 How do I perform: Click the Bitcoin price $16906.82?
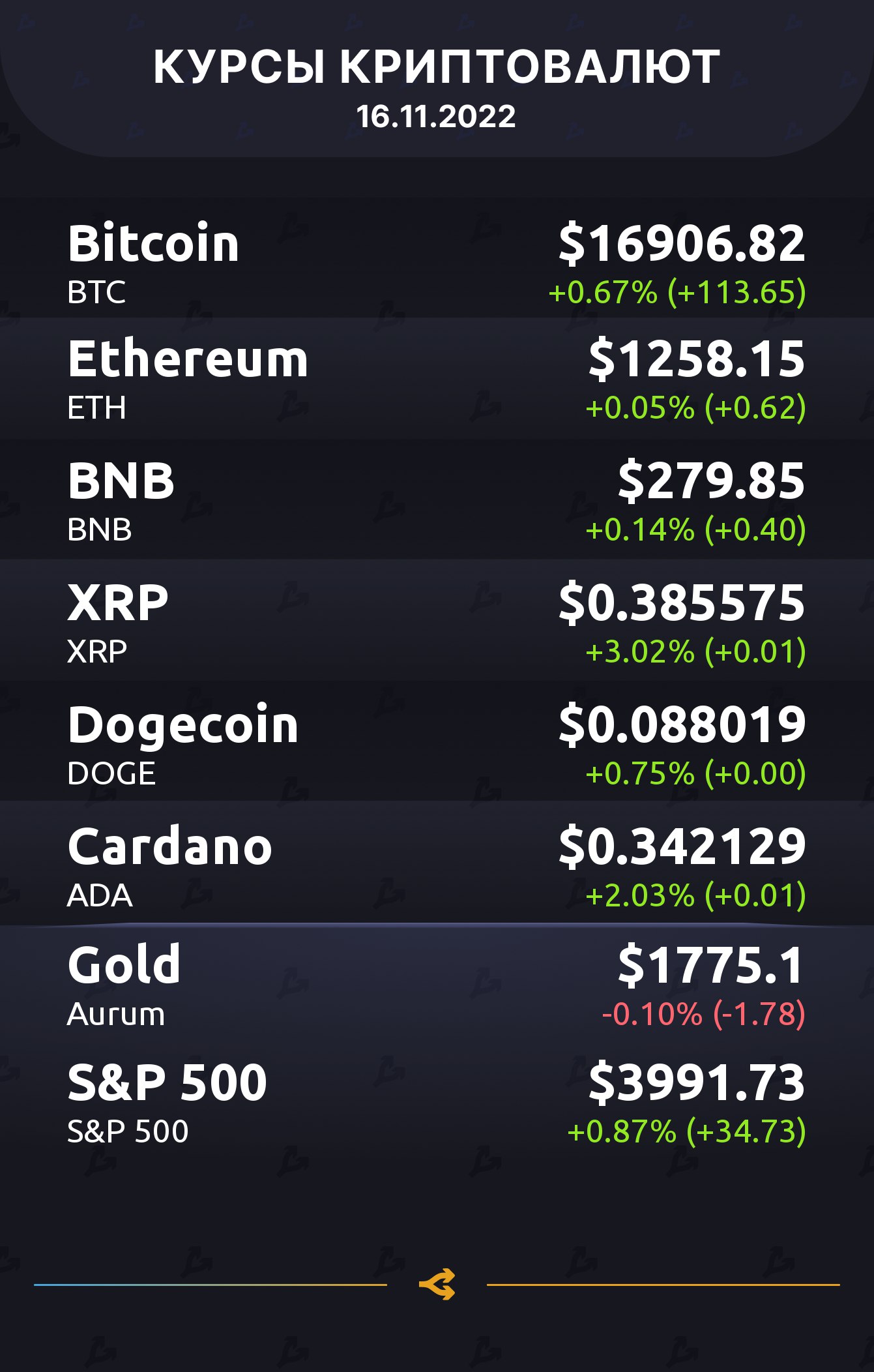(682, 243)
